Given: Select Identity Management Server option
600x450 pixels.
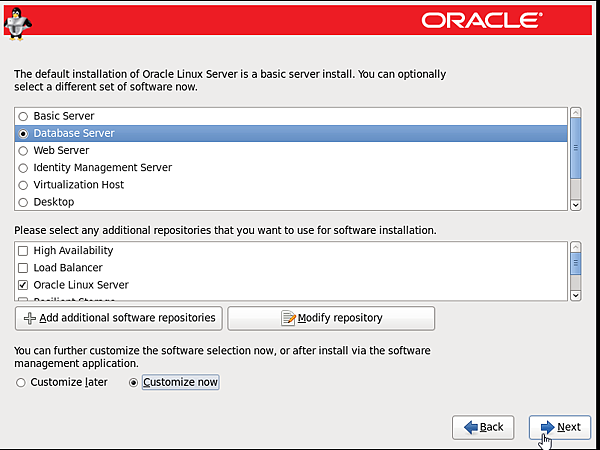Looking at the screenshot, I should (23, 168).
